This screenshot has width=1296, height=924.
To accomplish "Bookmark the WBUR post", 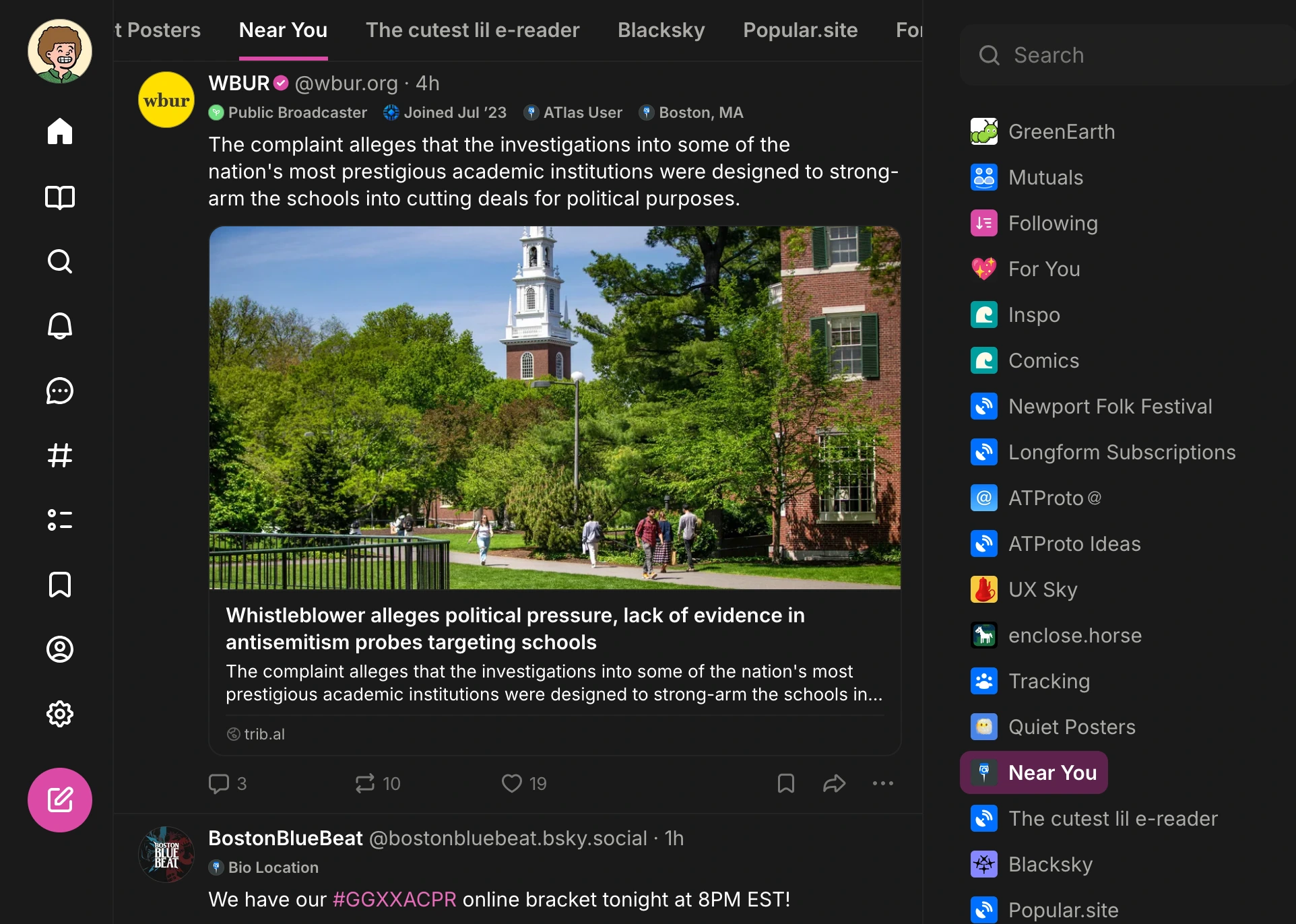I will tap(786, 783).
